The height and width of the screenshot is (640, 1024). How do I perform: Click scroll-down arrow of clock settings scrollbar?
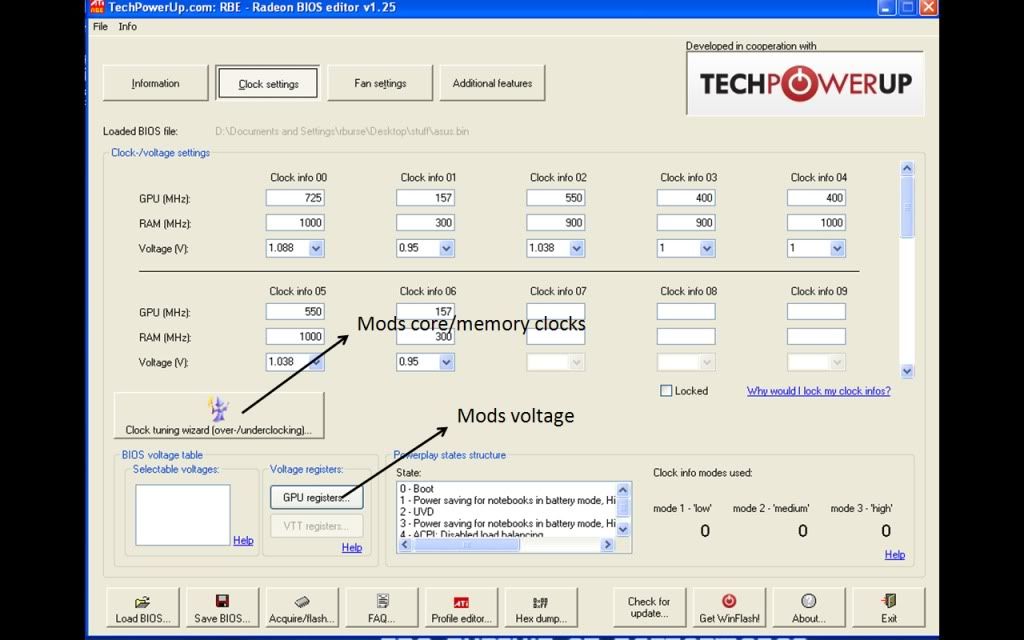[907, 371]
